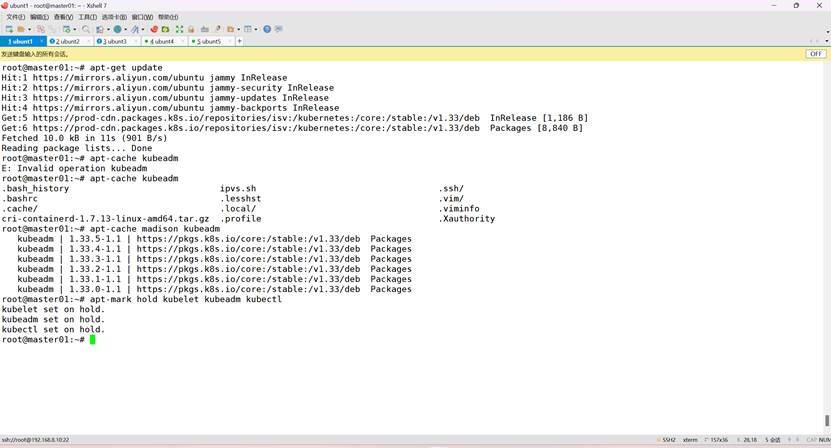Click 'kubectl set on hold.' line
This screenshot has width=831, height=448.
[54, 330]
